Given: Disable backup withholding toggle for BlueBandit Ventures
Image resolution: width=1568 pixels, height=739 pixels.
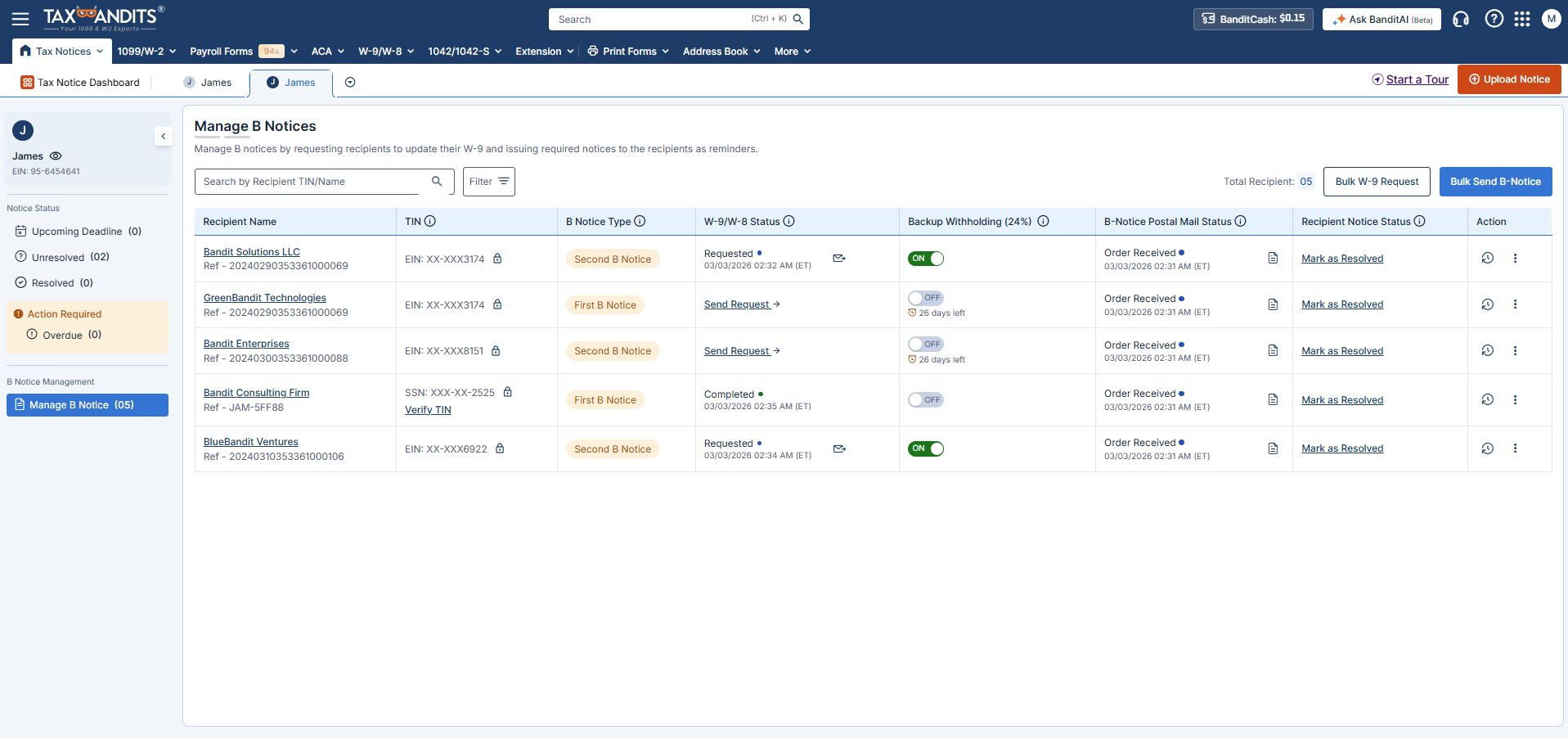Looking at the screenshot, I should (925, 448).
